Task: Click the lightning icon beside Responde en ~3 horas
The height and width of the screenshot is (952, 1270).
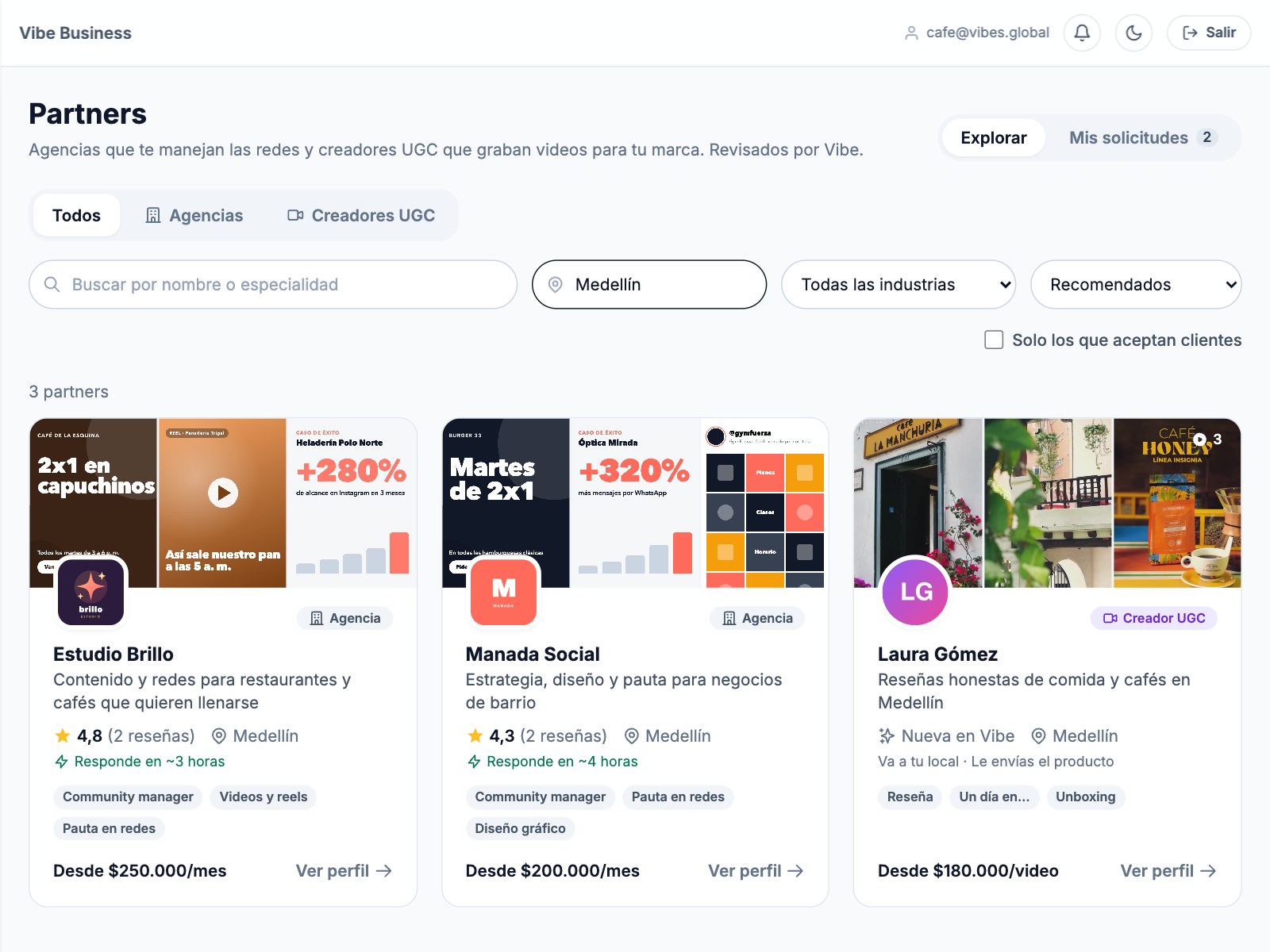Action: coord(61,762)
